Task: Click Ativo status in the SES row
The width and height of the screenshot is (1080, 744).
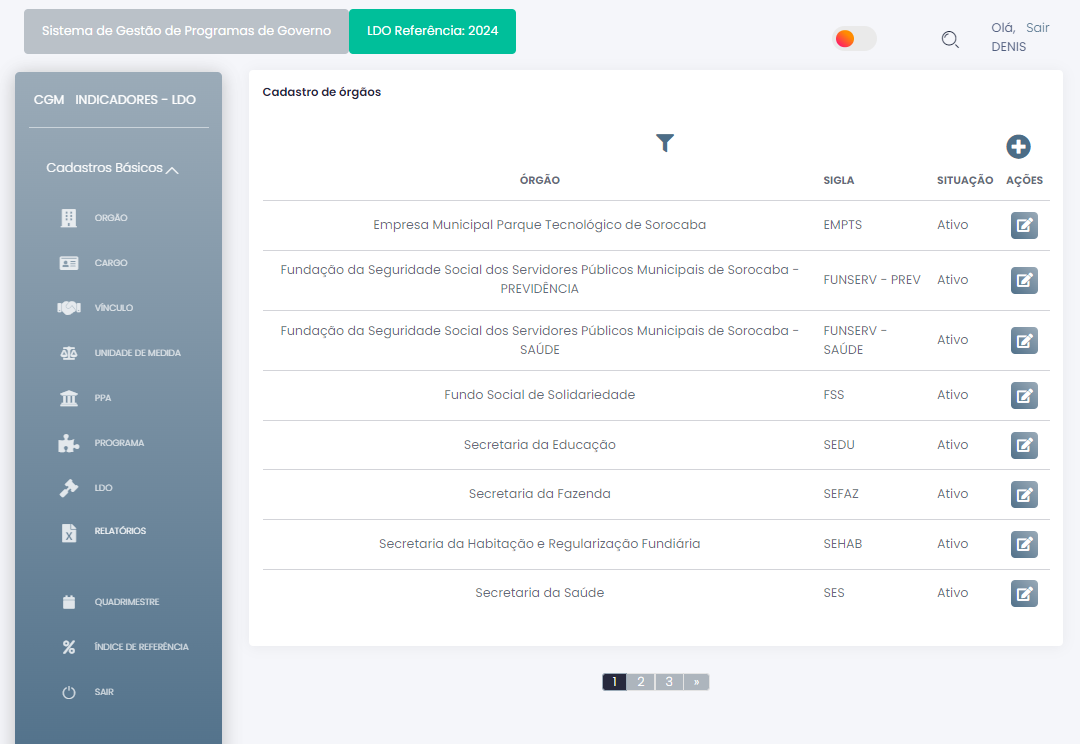Action: point(952,593)
